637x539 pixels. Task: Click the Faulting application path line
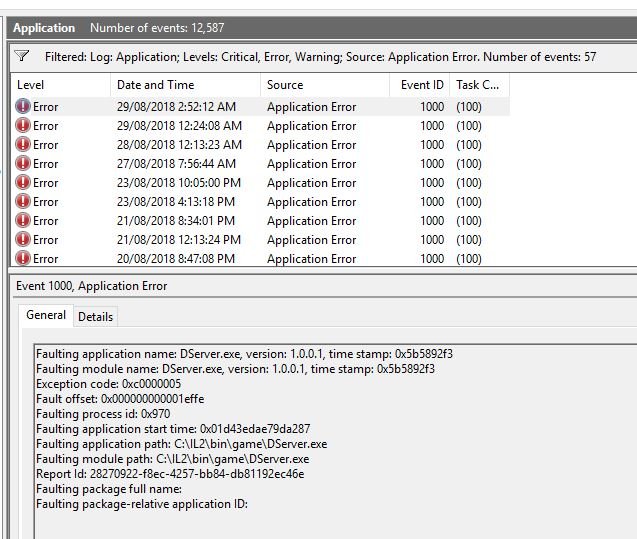point(181,444)
